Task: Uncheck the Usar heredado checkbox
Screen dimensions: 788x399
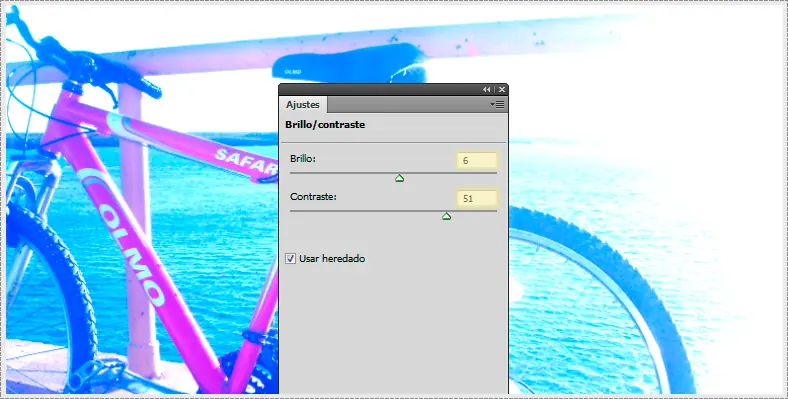Action: (x=290, y=259)
